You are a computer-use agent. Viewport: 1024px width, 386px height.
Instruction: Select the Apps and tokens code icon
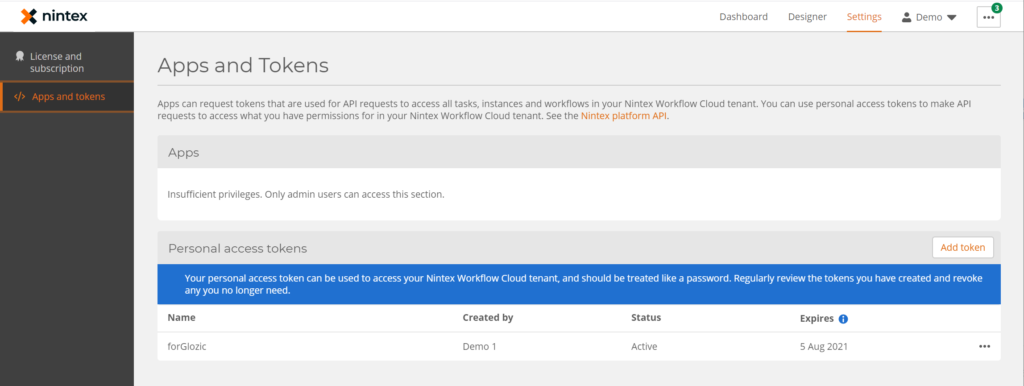click(20, 97)
